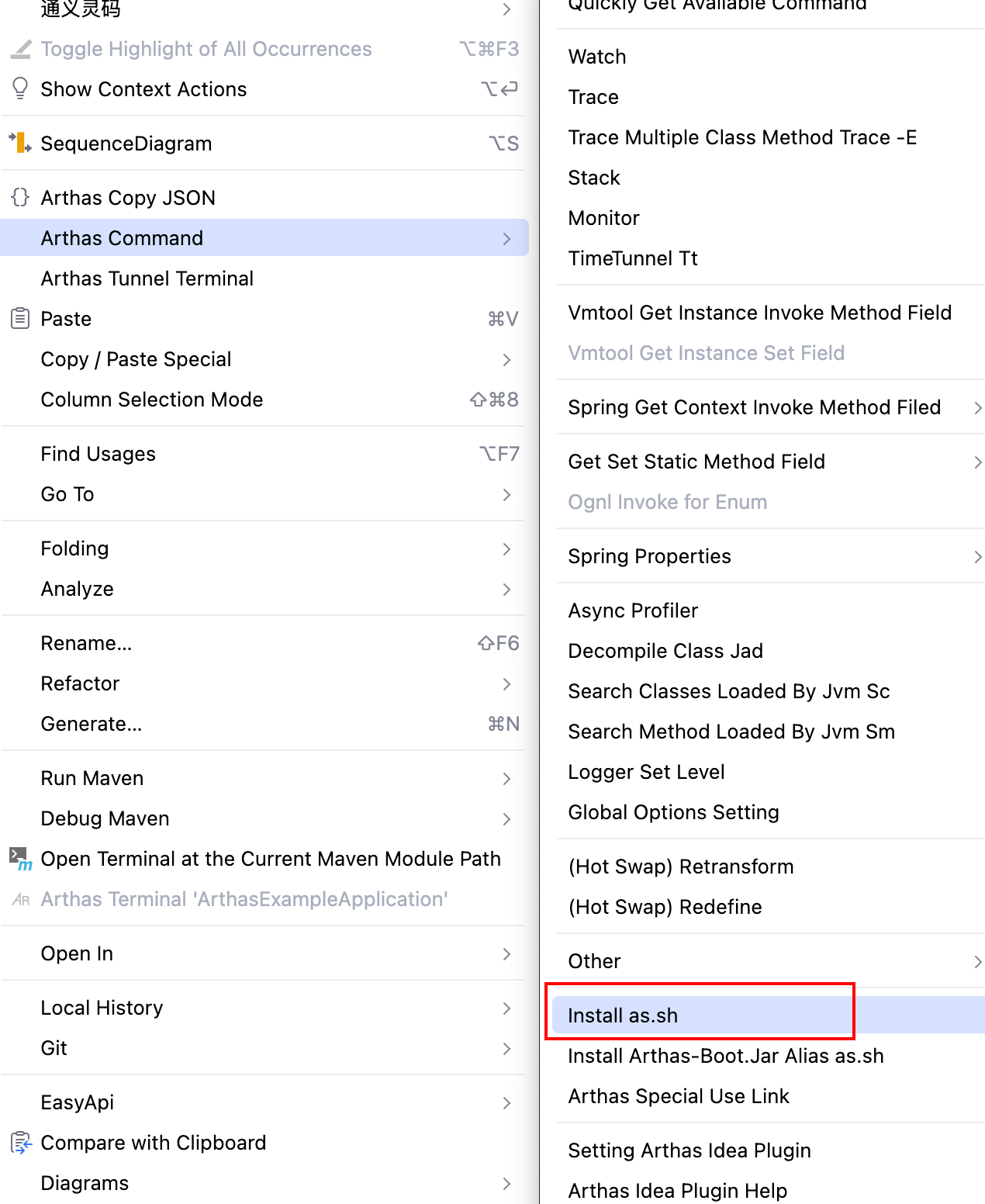
Task: Click Arthas Special Use Link
Action: (679, 1096)
